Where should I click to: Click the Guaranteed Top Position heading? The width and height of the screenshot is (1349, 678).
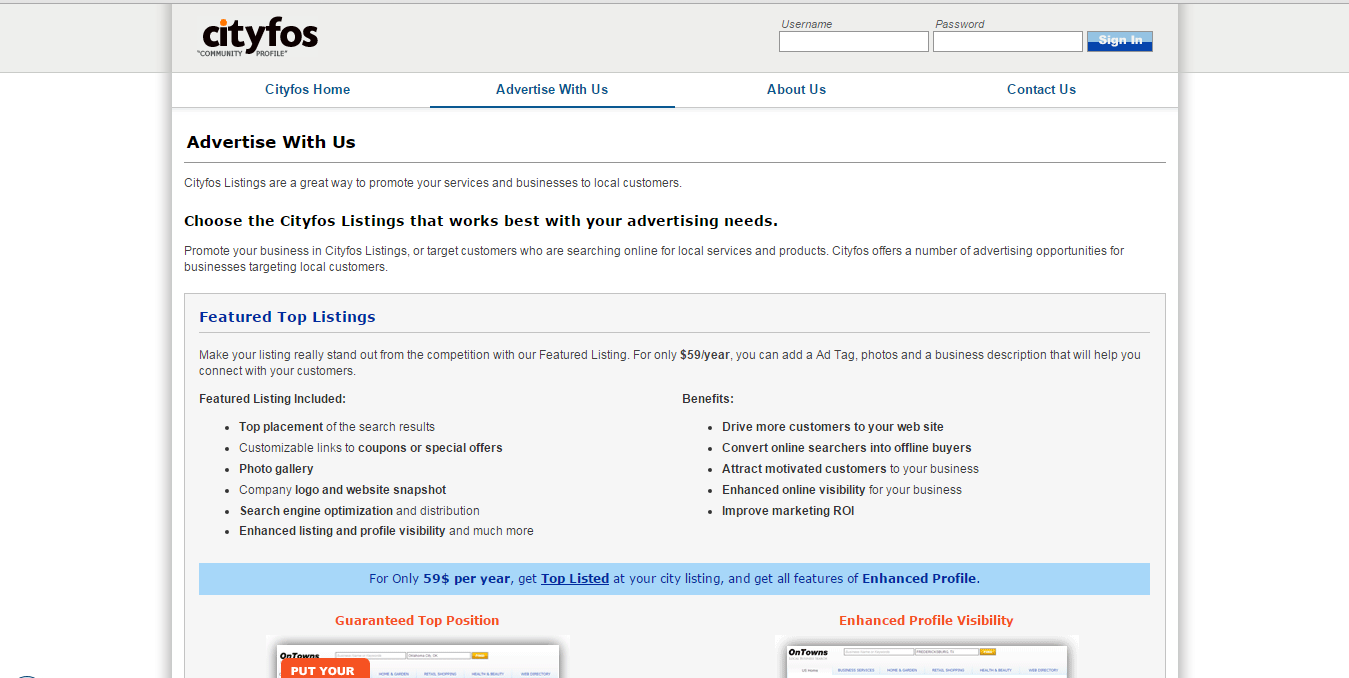tap(417, 620)
